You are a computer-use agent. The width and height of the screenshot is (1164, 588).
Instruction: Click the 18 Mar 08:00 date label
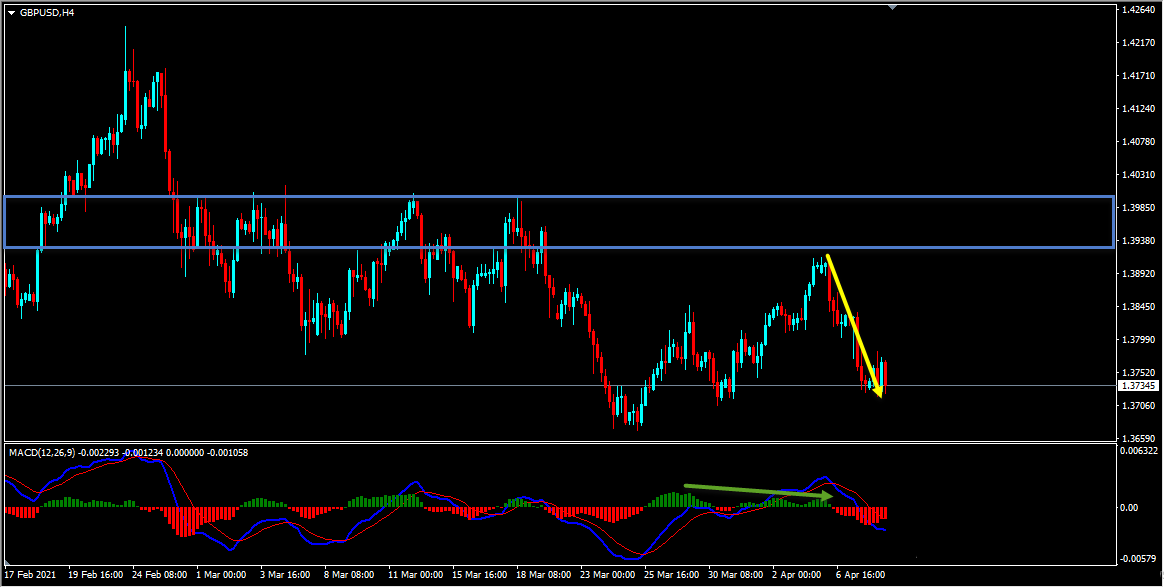(543, 575)
